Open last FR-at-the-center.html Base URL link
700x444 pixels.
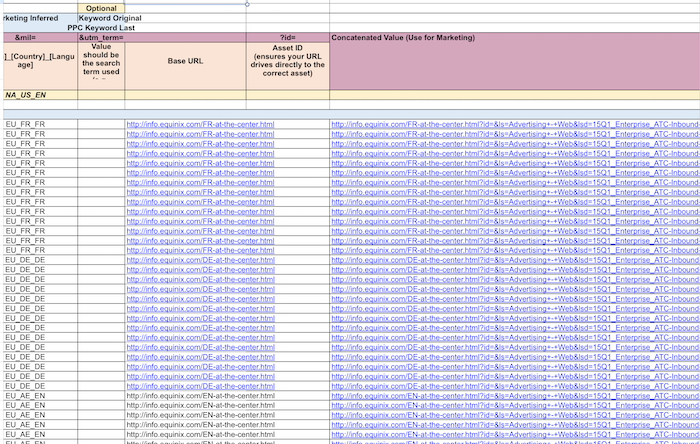pos(200,250)
